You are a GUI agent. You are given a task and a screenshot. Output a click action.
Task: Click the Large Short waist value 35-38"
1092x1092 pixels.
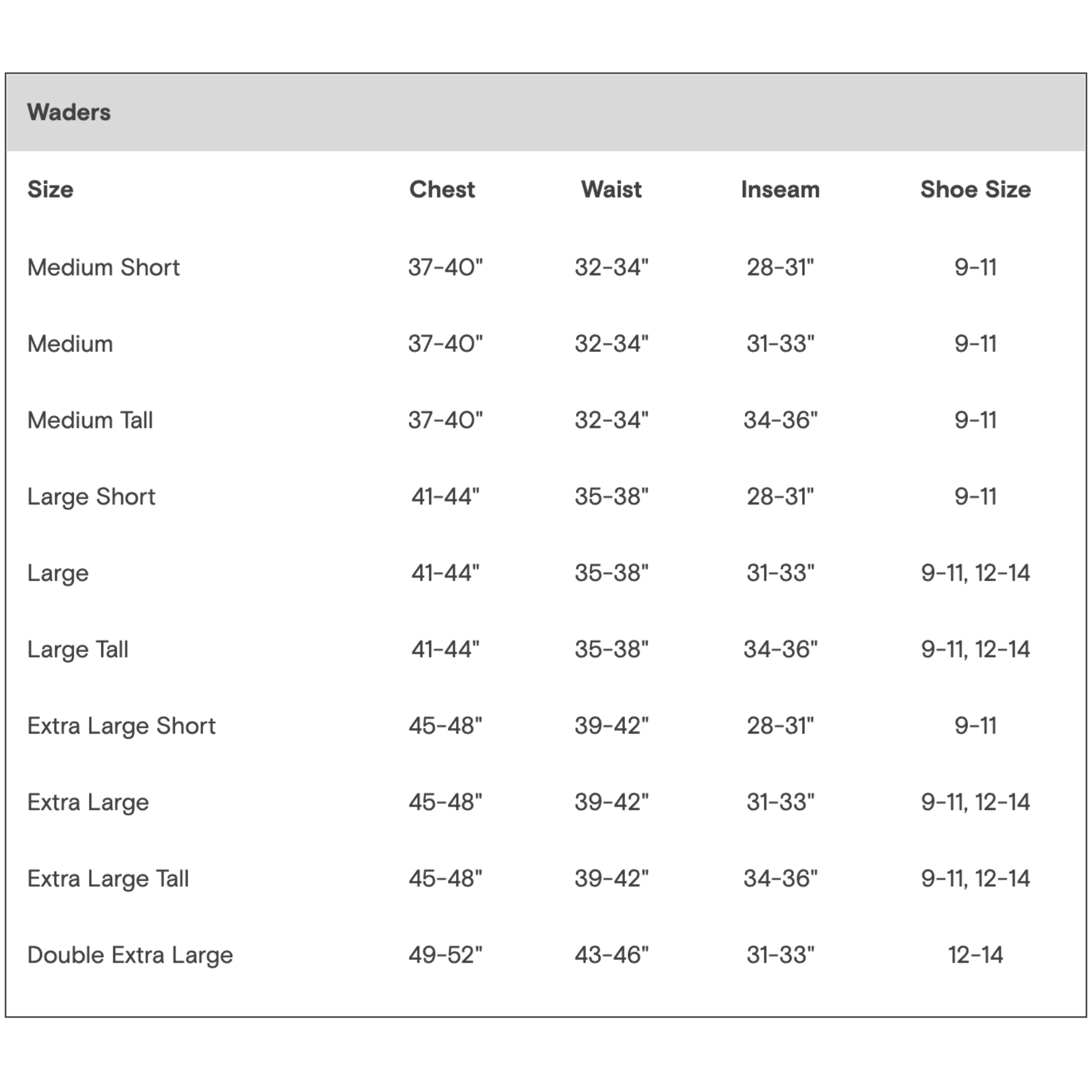pos(612,496)
